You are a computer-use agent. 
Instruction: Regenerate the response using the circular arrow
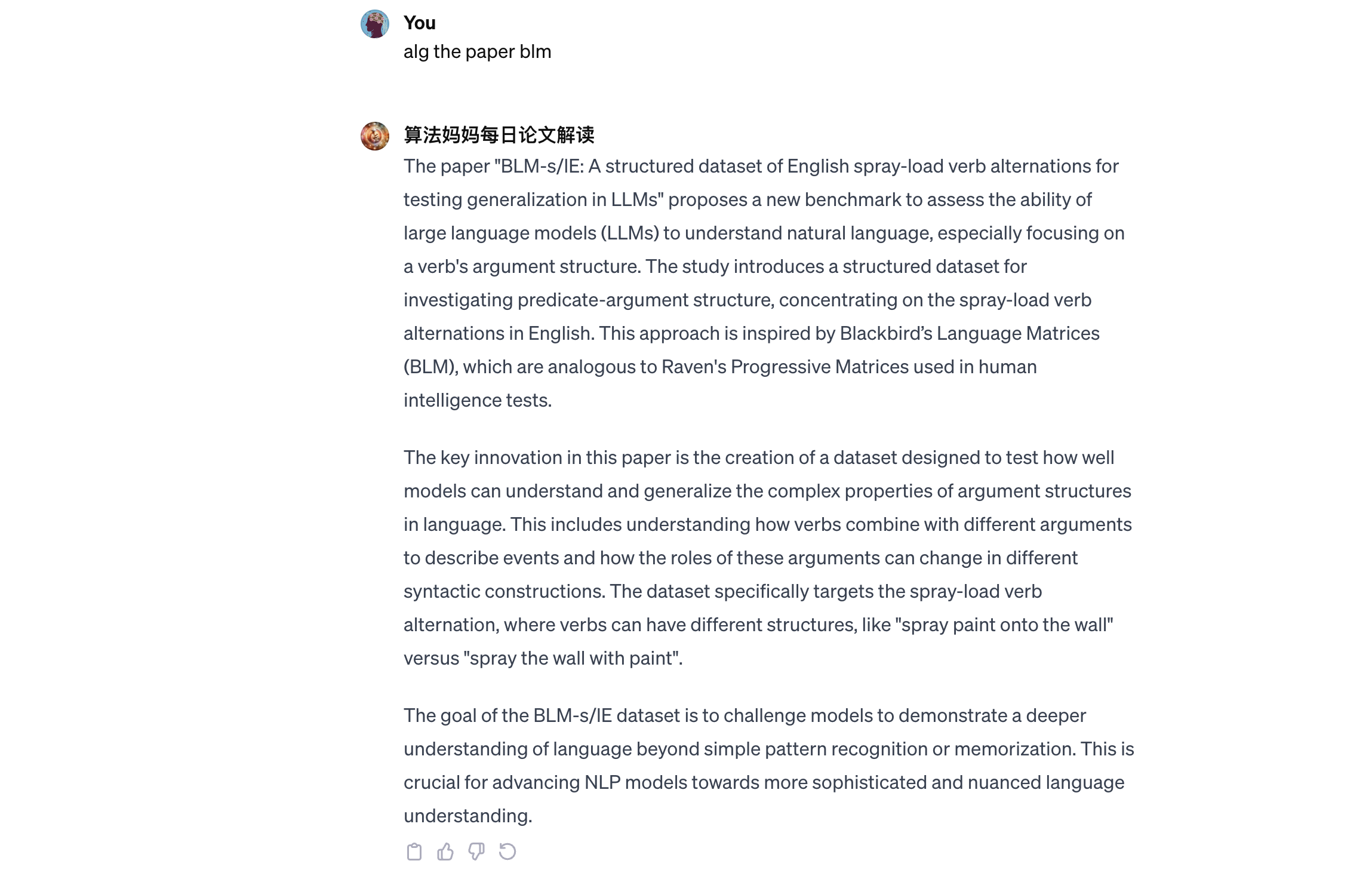[x=507, y=852]
